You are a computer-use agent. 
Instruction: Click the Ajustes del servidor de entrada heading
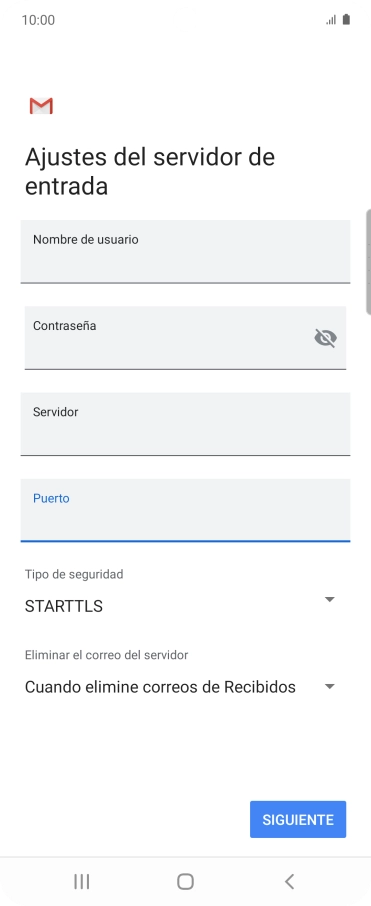[150, 172]
